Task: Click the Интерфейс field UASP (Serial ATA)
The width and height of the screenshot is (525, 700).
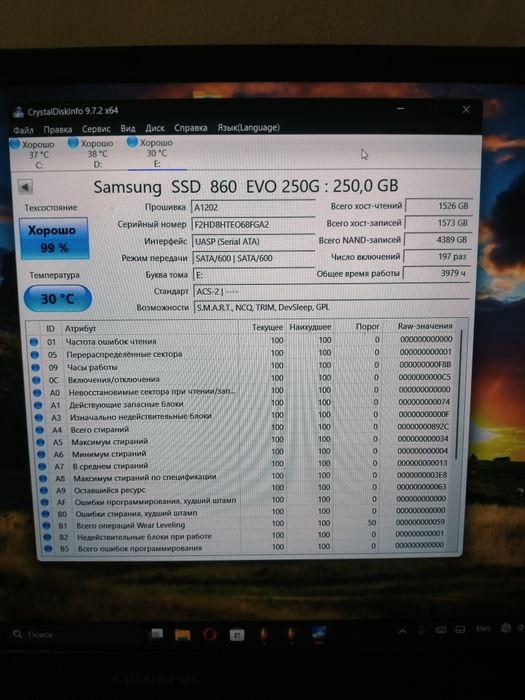Action: tap(254, 241)
